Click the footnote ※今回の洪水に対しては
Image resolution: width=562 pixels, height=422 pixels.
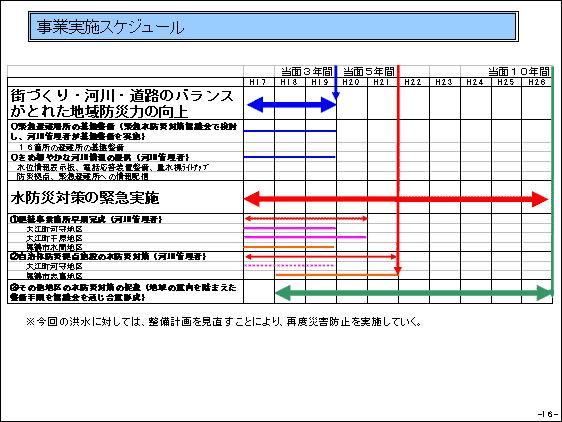point(224,322)
